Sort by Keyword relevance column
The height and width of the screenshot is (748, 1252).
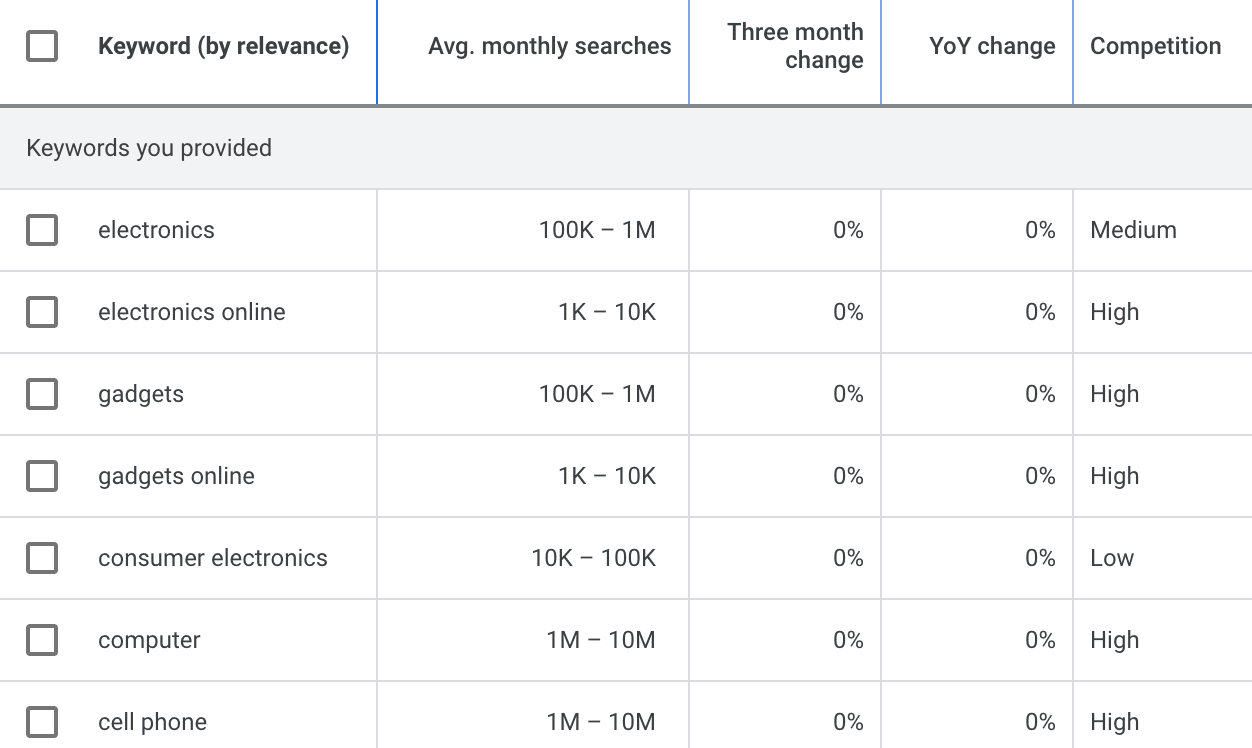224,45
